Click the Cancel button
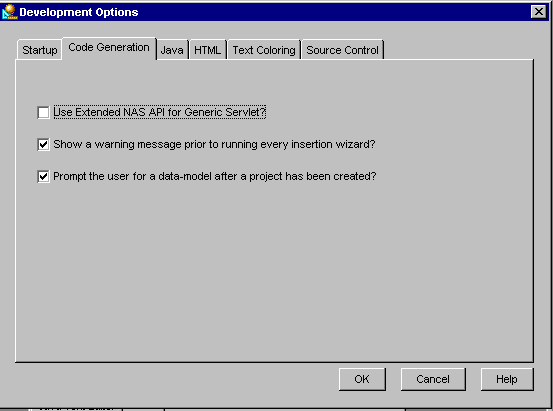 433,379
